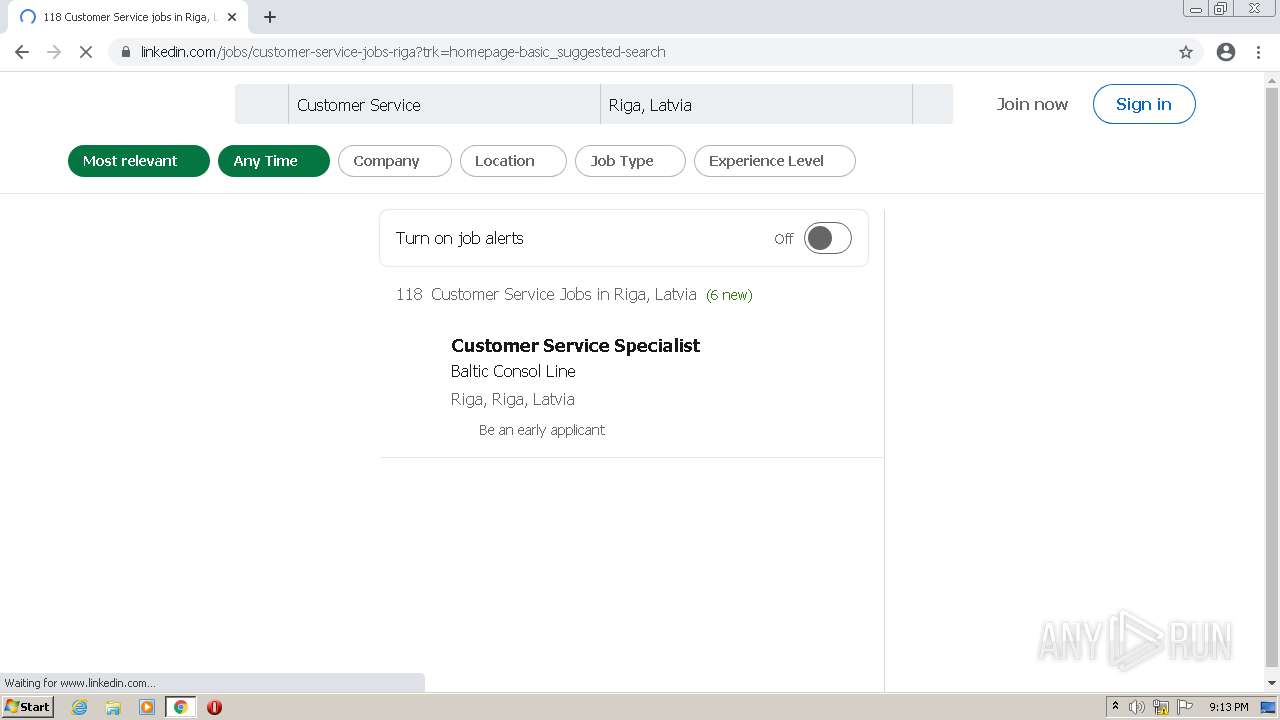
Task: Open the Windows Start menu
Action: (x=28, y=707)
